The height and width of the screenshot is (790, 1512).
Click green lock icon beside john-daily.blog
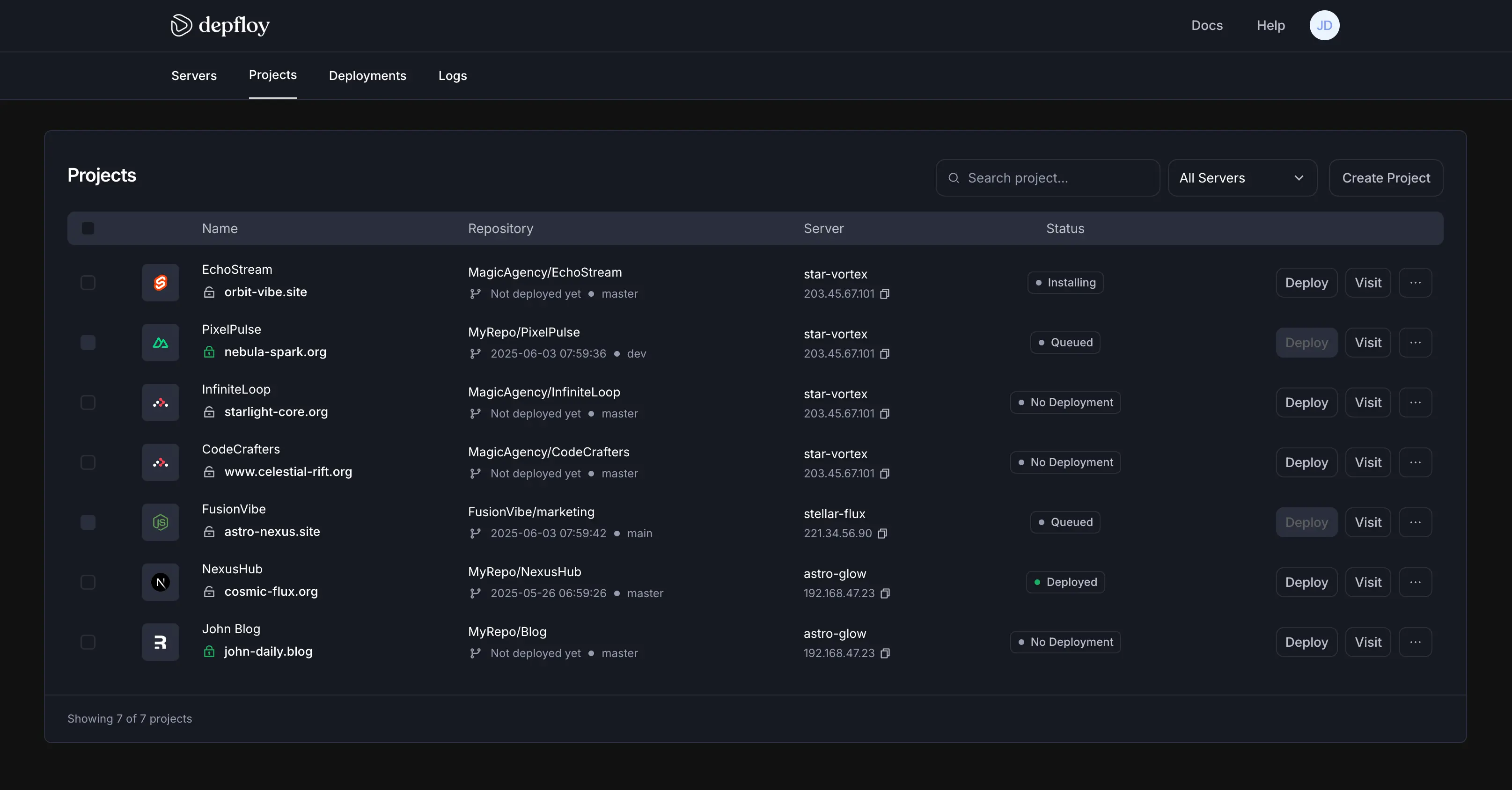[x=209, y=651]
